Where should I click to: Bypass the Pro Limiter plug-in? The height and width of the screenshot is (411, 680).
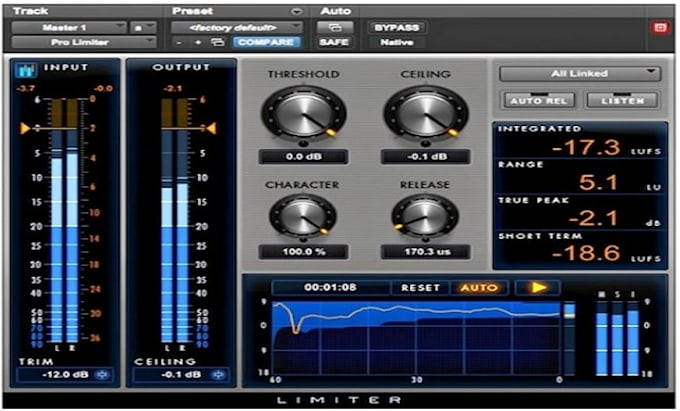pyautogui.click(x=397, y=28)
